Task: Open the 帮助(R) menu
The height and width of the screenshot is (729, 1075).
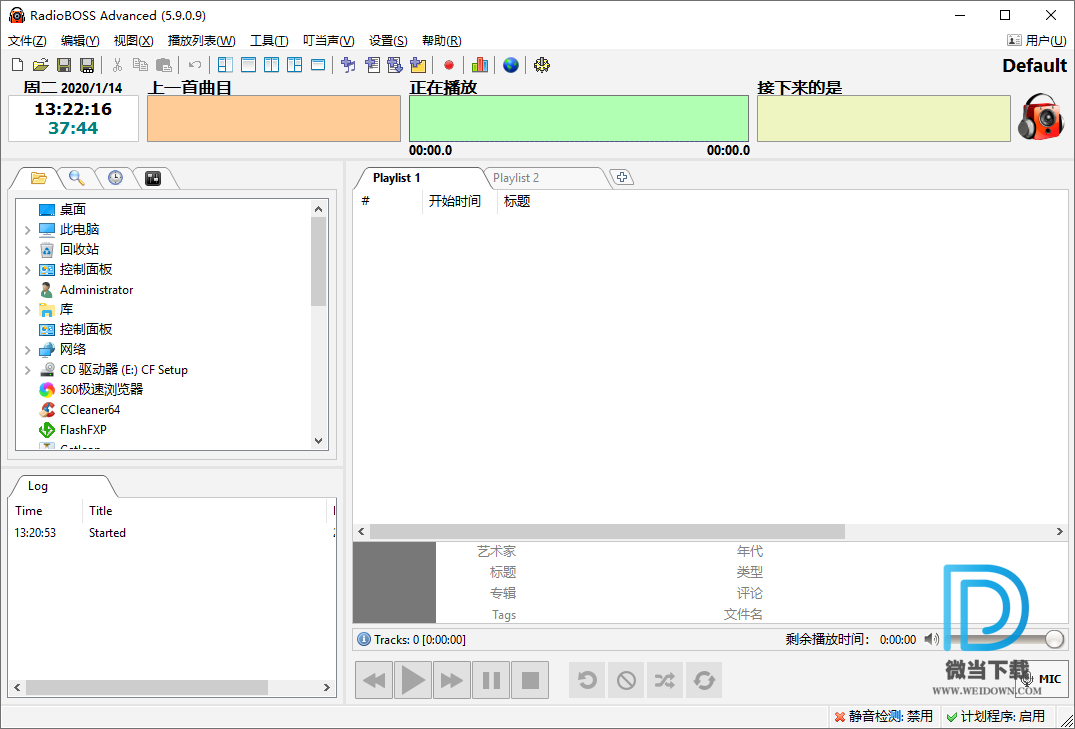Action: (x=442, y=41)
